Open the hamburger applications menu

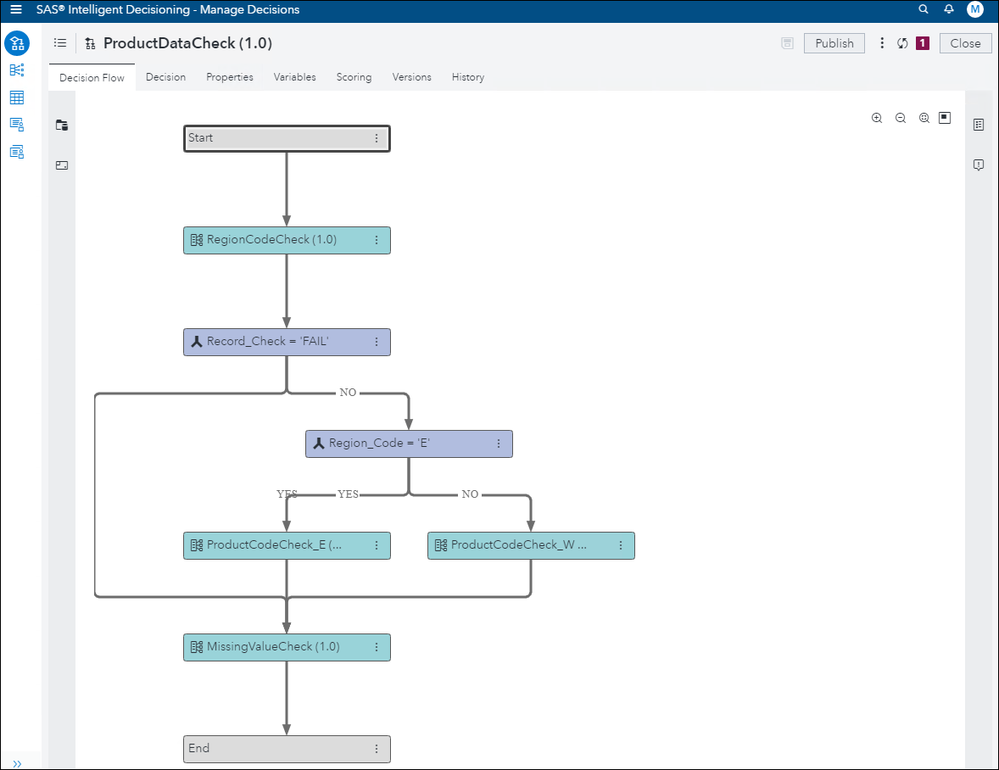click(x=16, y=10)
